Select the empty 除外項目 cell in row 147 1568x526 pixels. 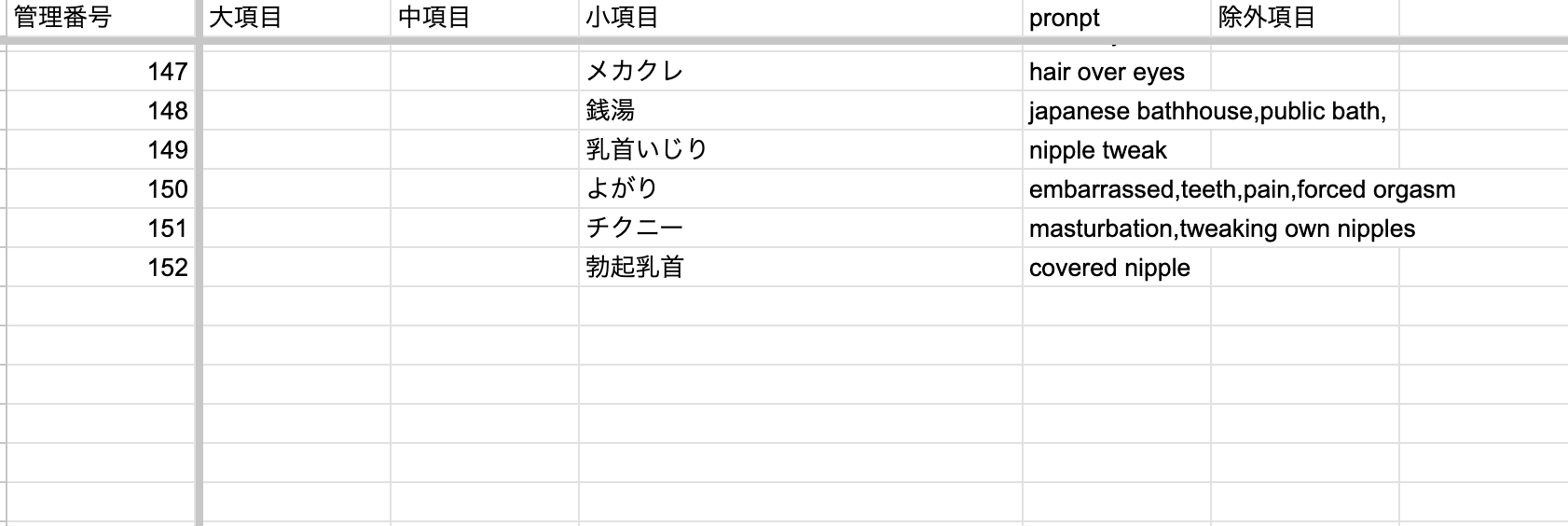pyautogui.click(x=1304, y=72)
